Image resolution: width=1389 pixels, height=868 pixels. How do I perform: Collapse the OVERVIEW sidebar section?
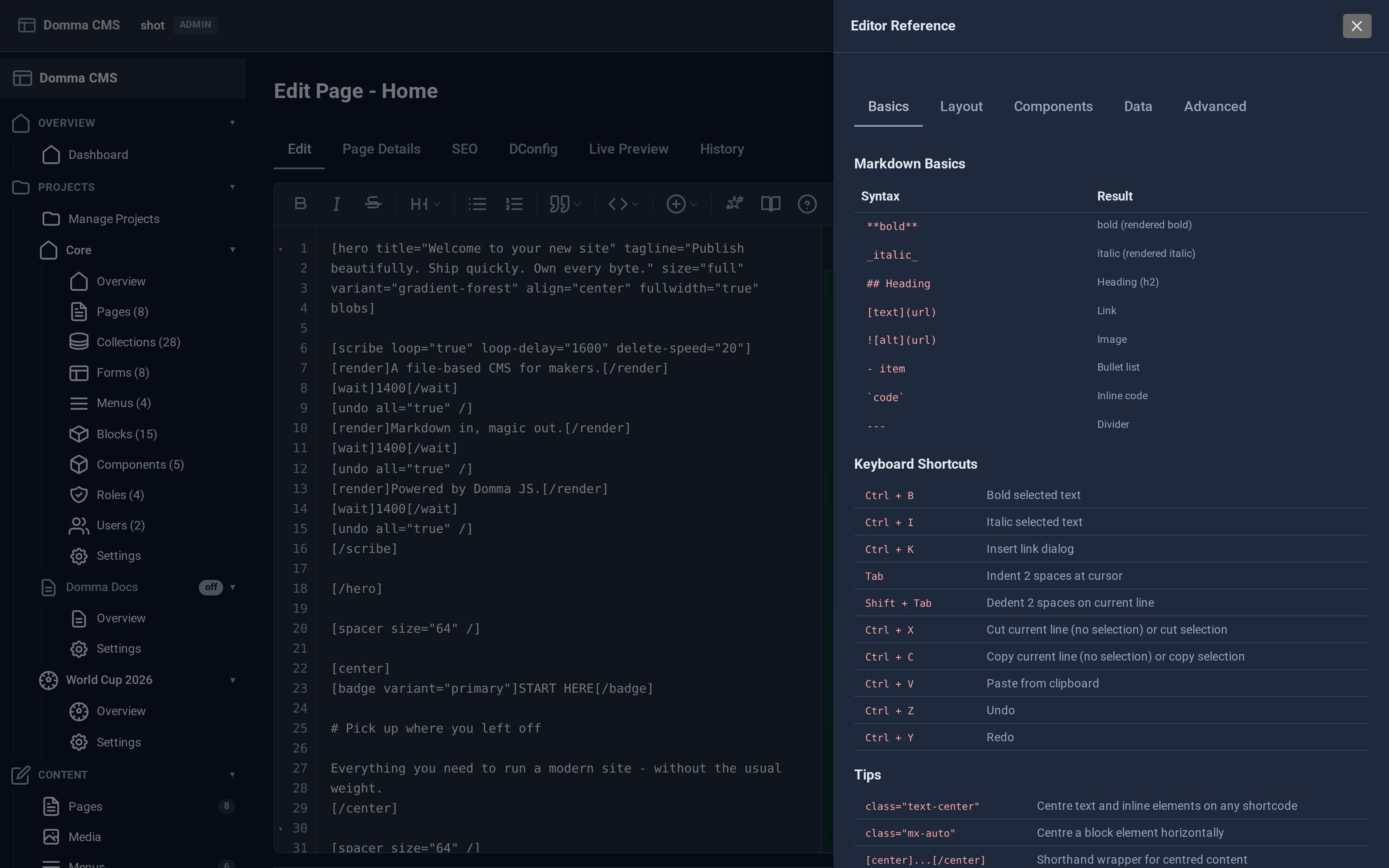[233, 123]
